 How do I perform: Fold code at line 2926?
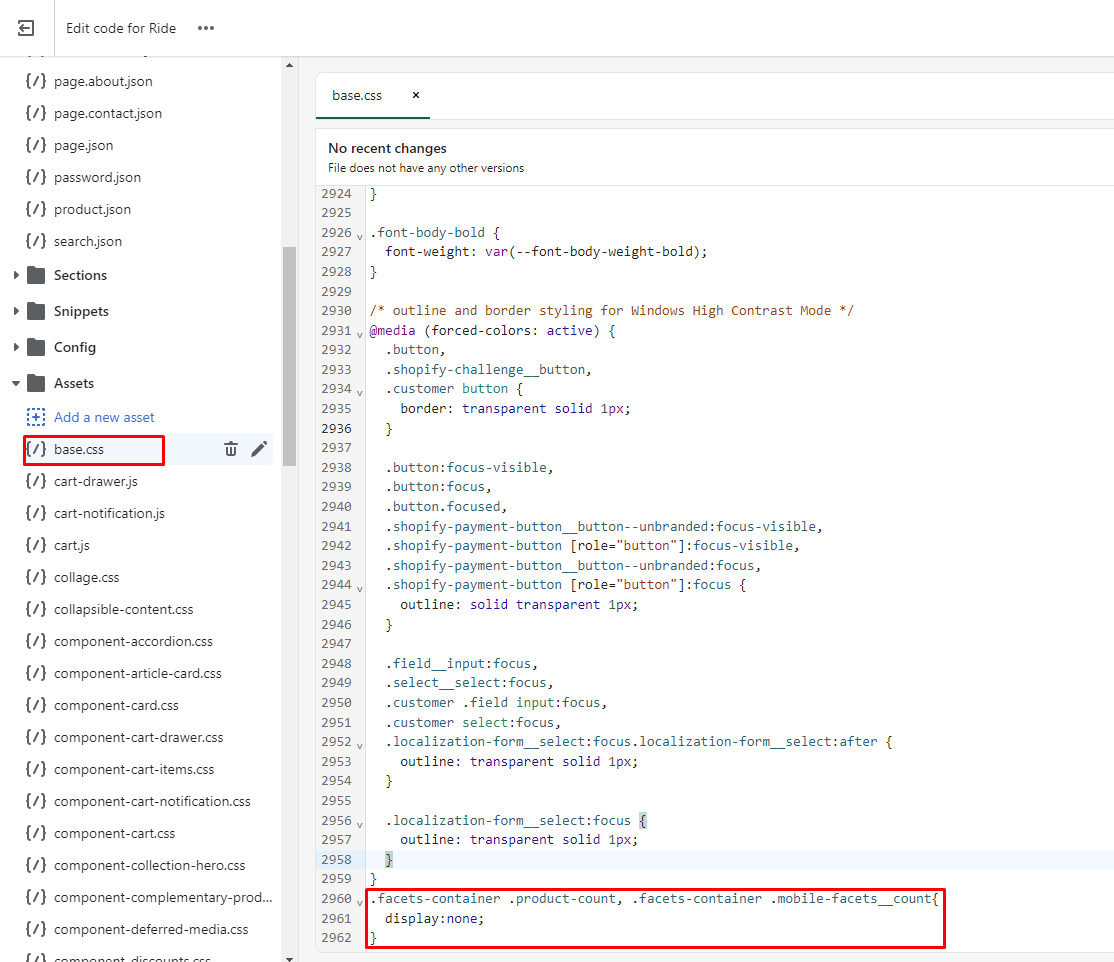[x=359, y=235]
